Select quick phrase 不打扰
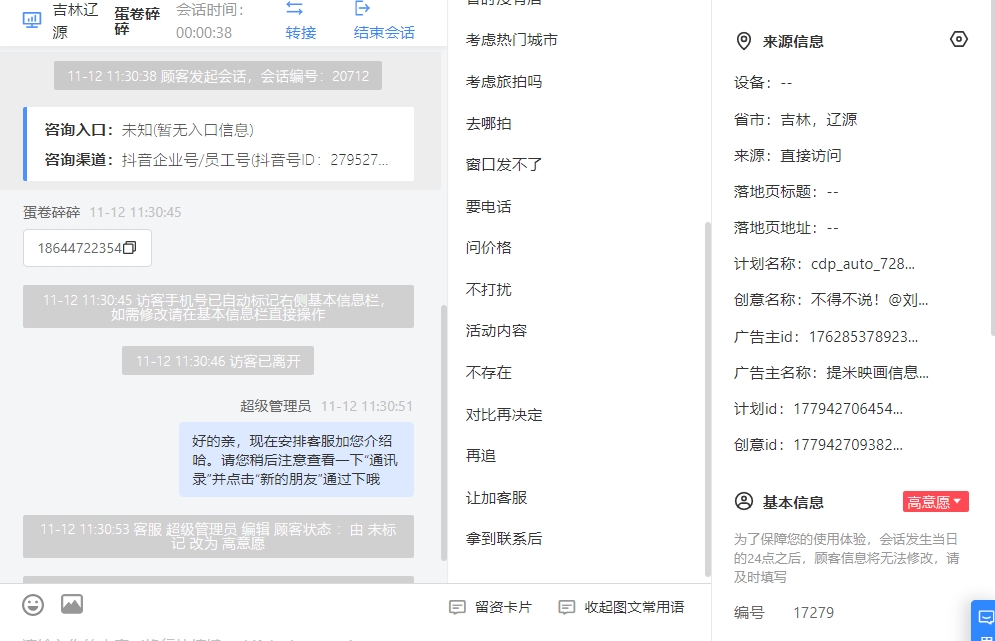The height and width of the screenshot is (641, 995). pyautogui.click(x=489, y=289)
